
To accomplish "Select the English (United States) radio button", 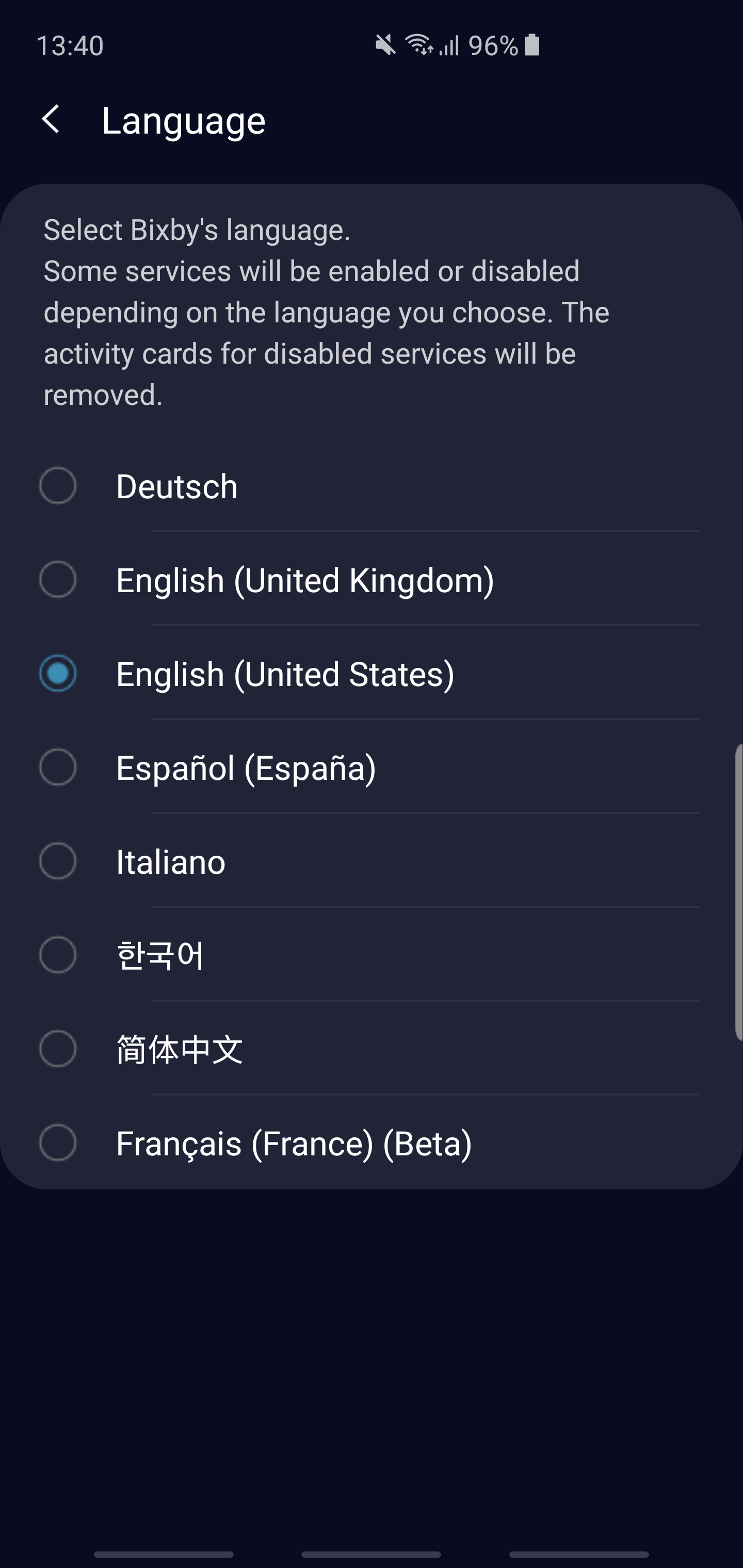I will 58,673.
